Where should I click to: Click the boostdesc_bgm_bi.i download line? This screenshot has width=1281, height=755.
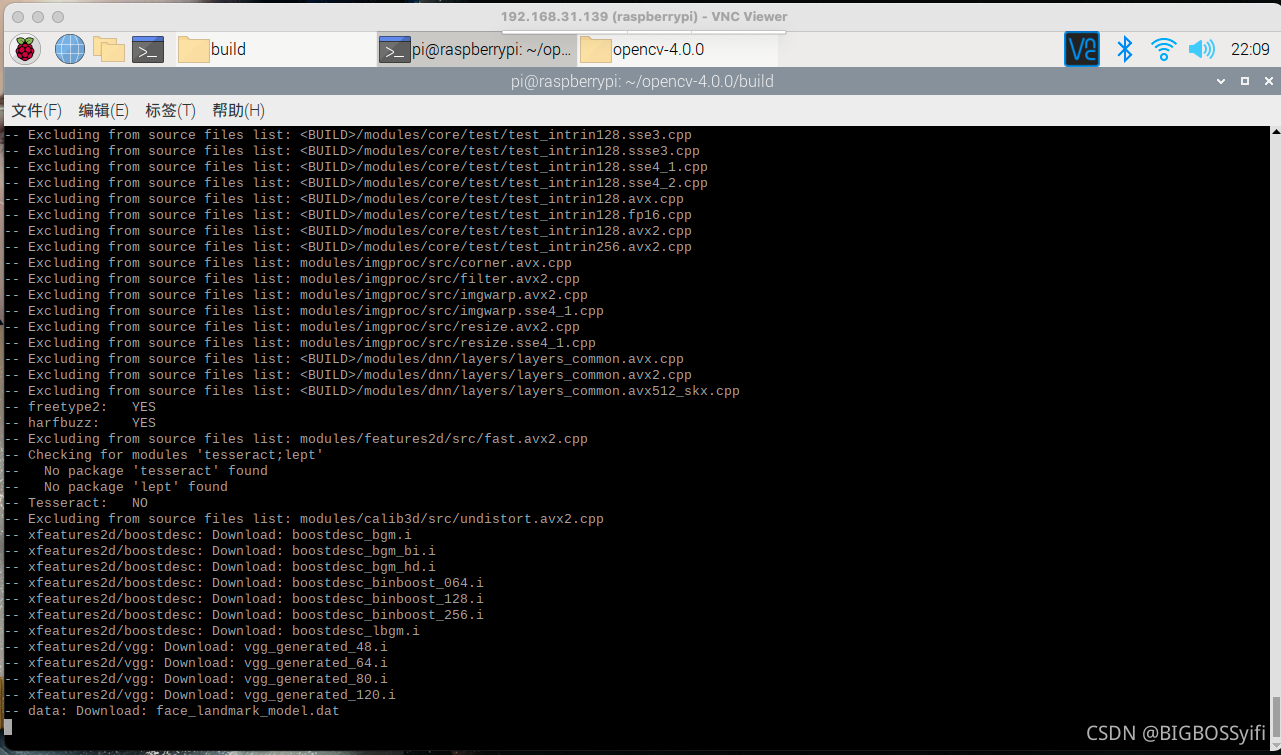220,551
